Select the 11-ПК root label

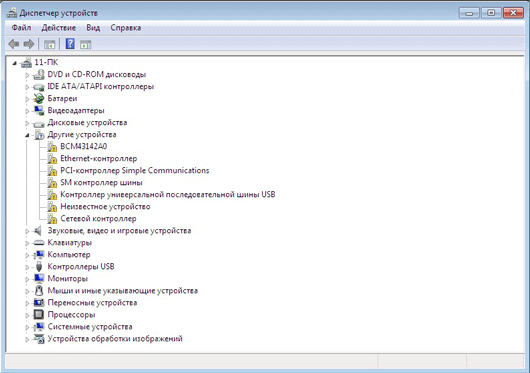[x=46, y=62]
